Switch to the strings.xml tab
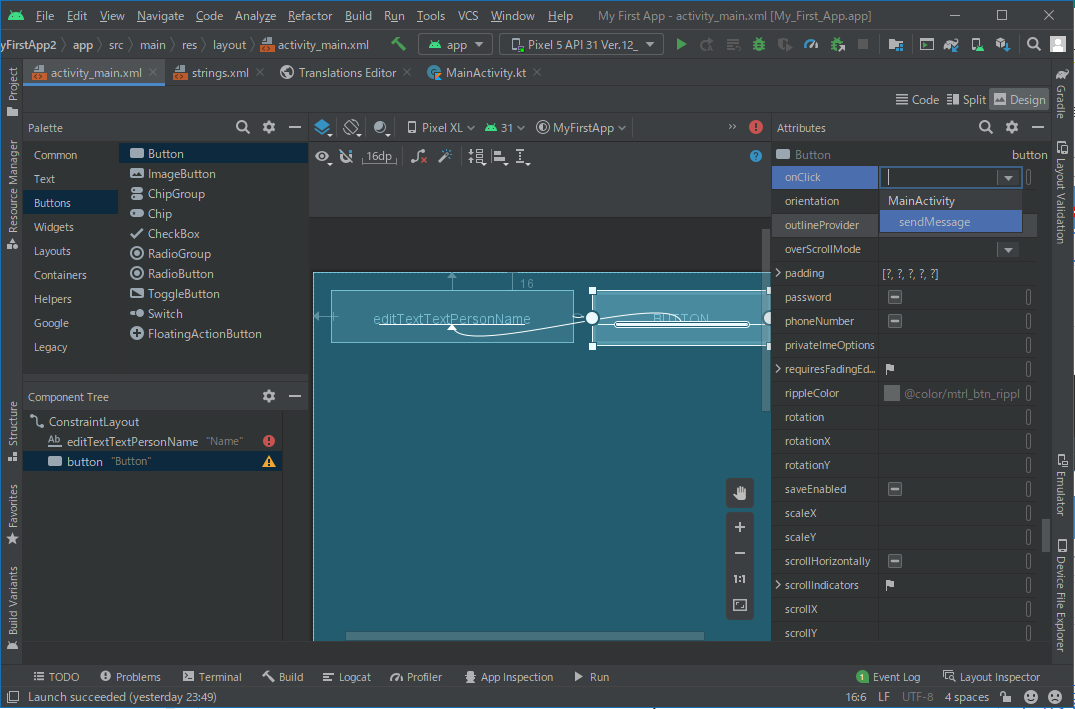Viewport: 1075px width, 709px height. 219,73
